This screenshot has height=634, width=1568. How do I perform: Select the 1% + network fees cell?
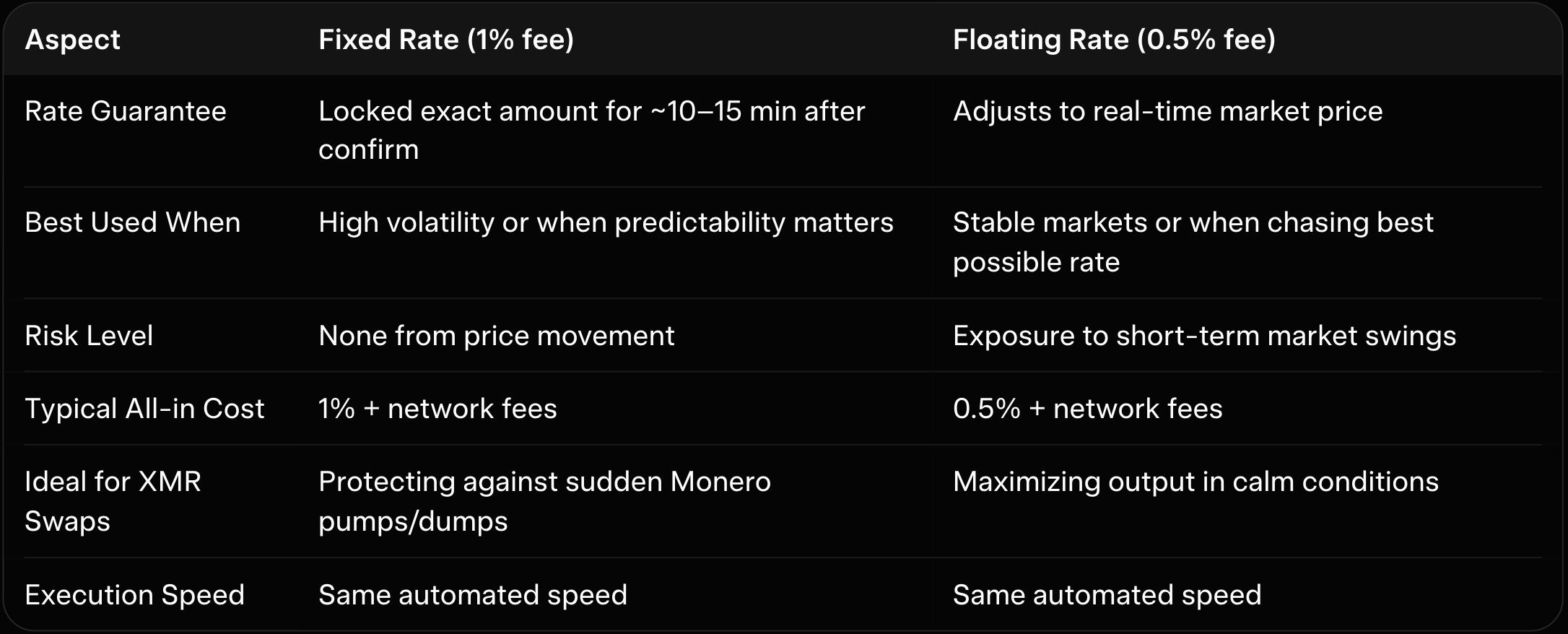pos(437,409)
